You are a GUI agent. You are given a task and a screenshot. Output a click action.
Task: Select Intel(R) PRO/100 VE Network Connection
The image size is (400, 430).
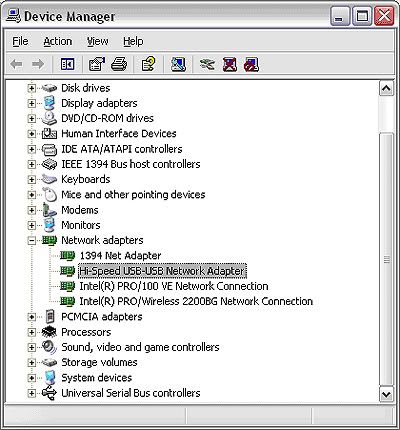tap(174, 286)
